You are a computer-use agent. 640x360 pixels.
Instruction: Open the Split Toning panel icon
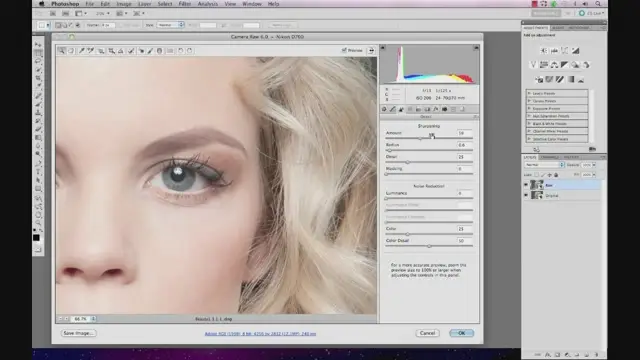tap(418, 109)
